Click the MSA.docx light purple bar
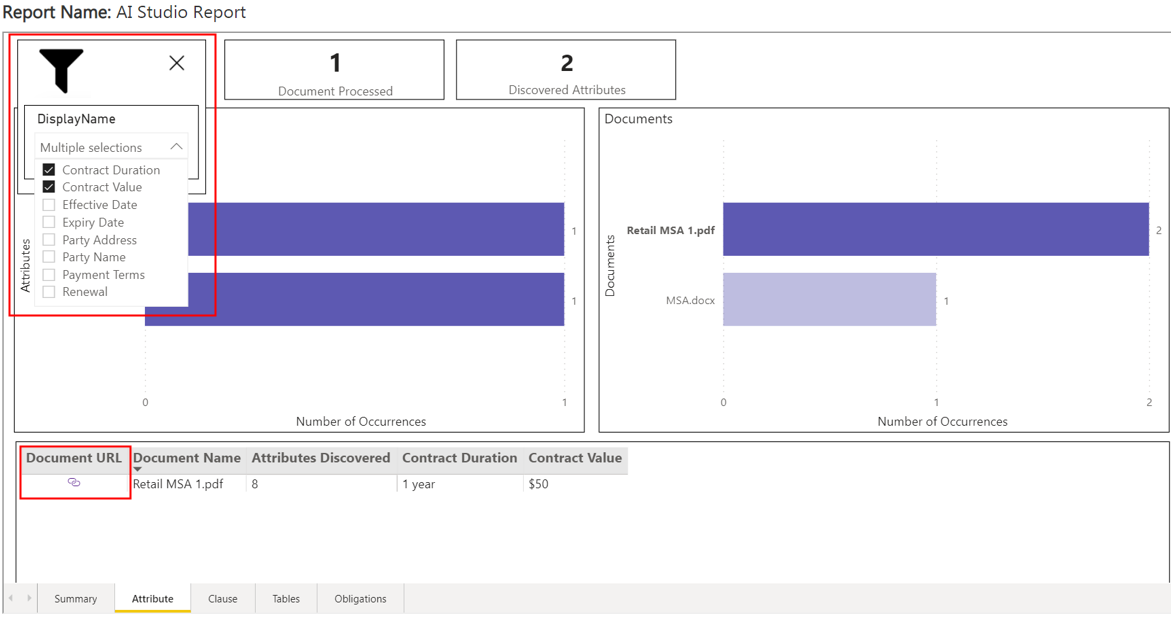 pyautogui.click(x=829, y=300)
